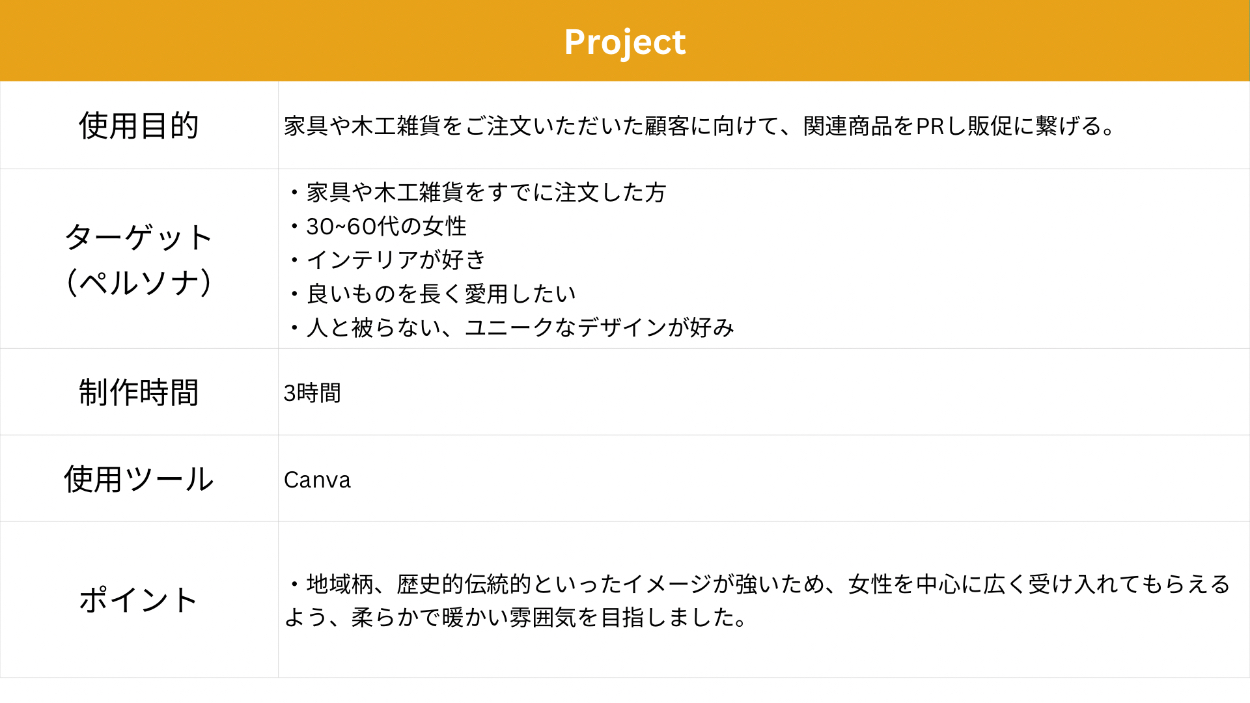The image size is (1250, 703).
Task: Select the 使用ツール row label
Action: coord(139,479)
